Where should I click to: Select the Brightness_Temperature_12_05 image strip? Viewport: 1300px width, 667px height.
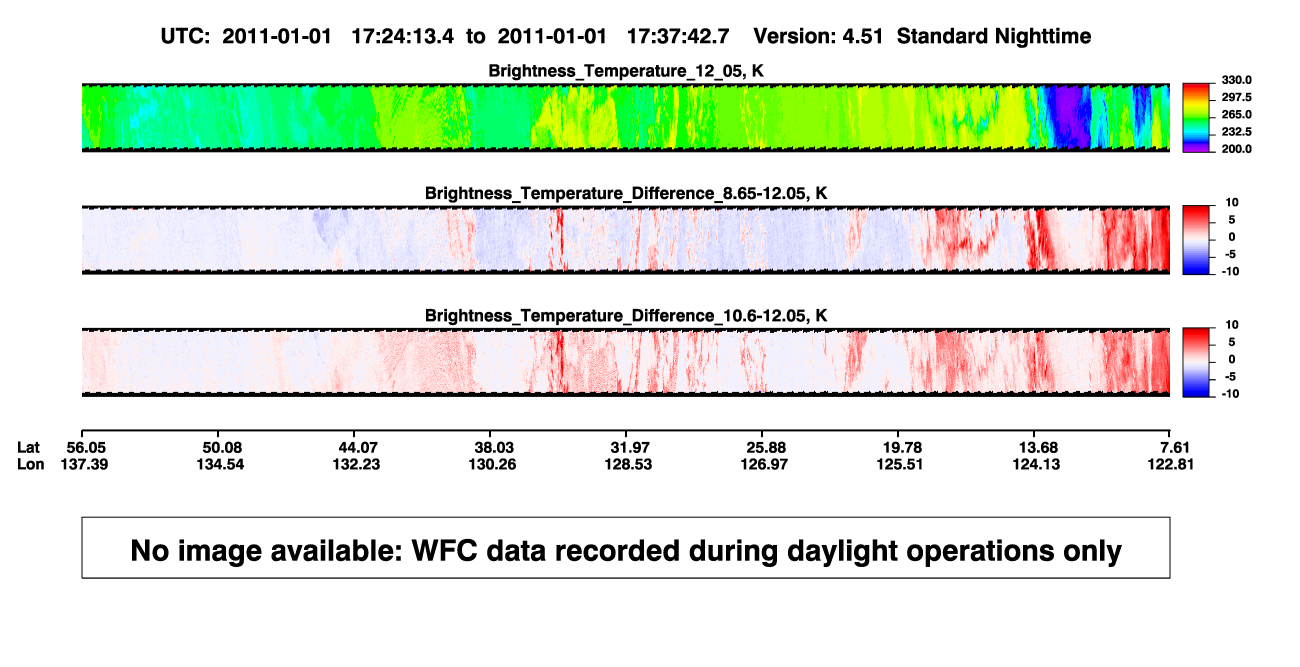(x=625, y=117)
